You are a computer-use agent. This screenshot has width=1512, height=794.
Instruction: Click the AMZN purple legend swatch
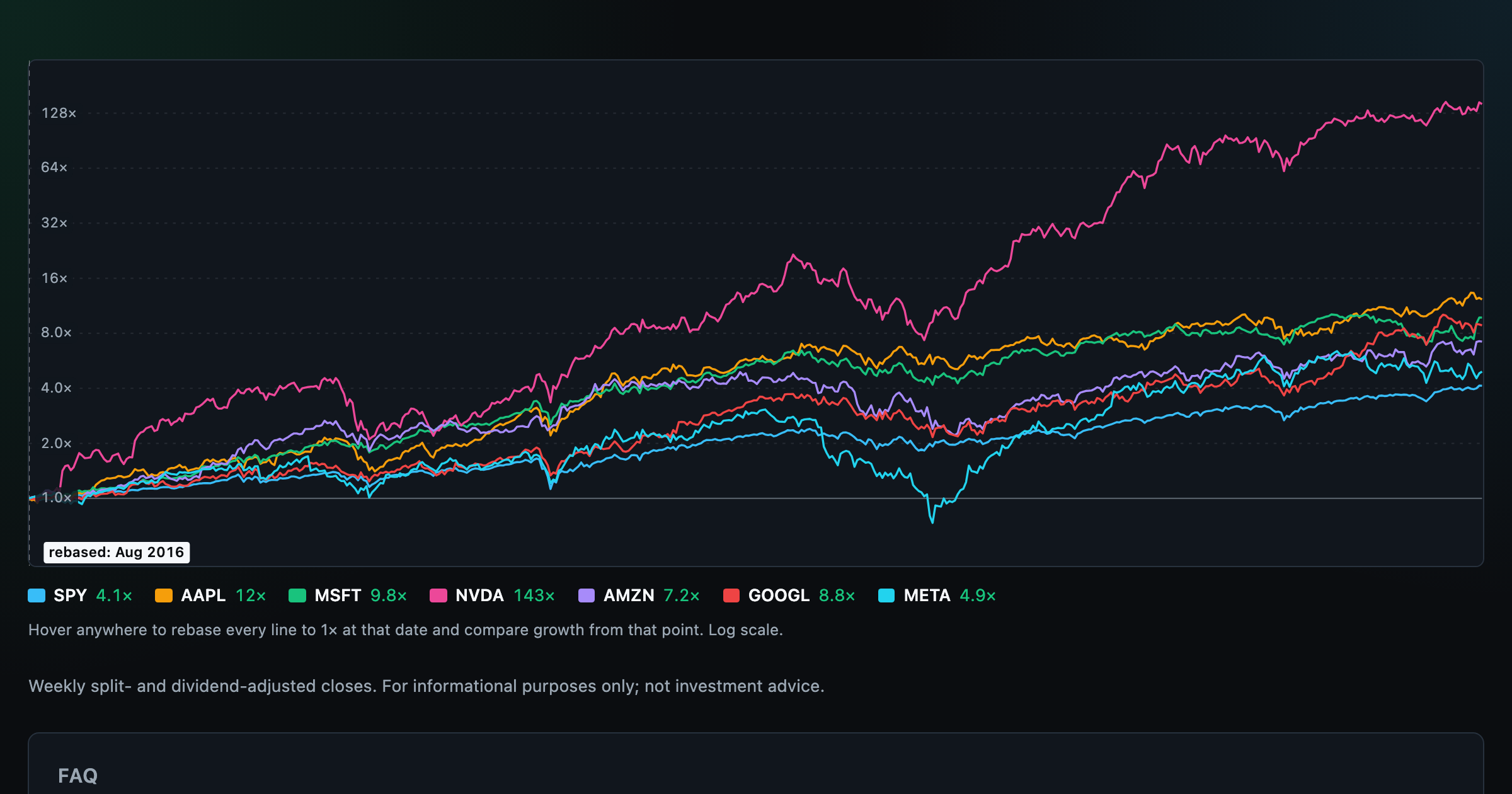tap(587, 595)
